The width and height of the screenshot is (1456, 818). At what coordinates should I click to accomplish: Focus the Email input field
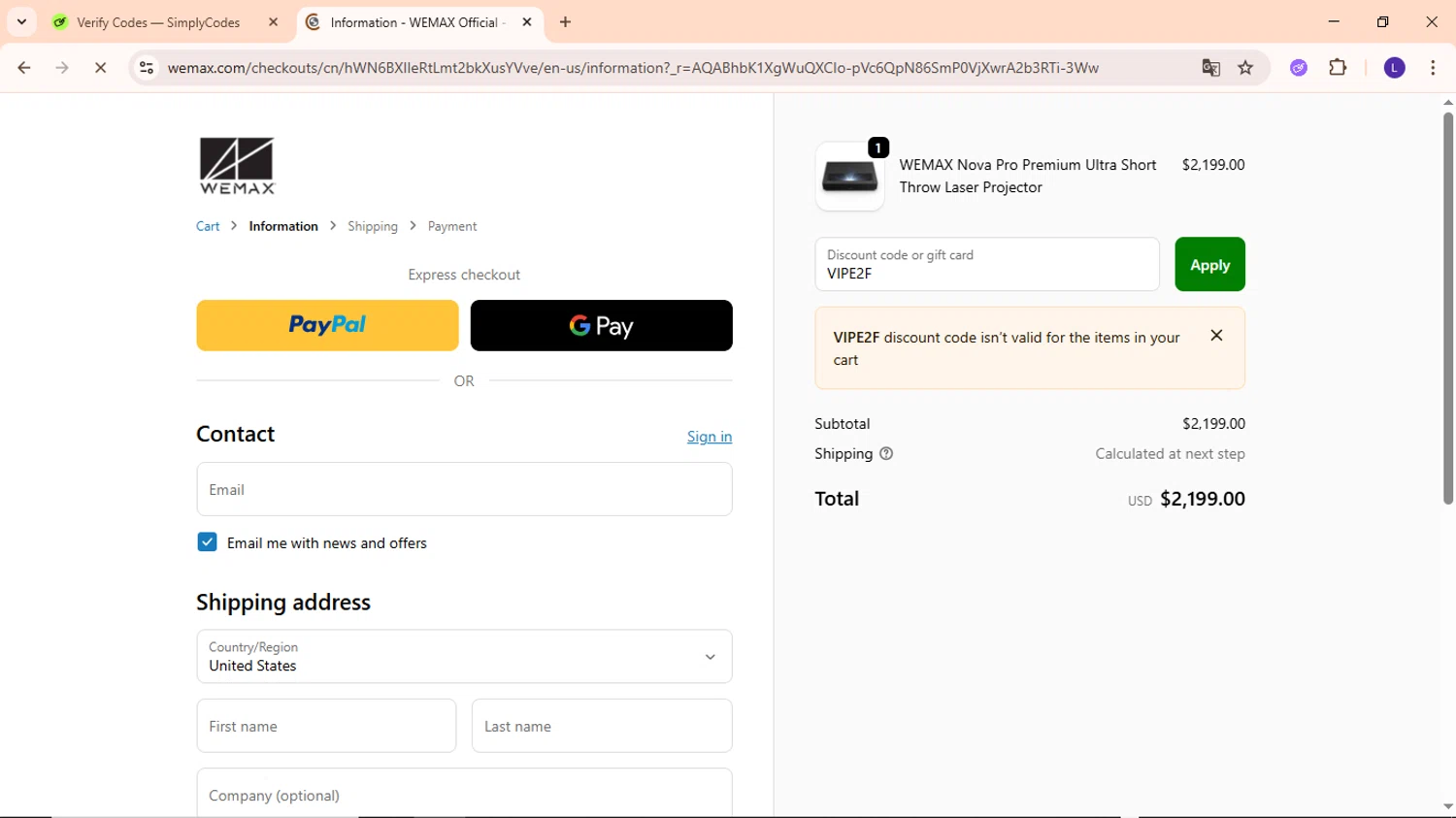[x=464, y=489]
